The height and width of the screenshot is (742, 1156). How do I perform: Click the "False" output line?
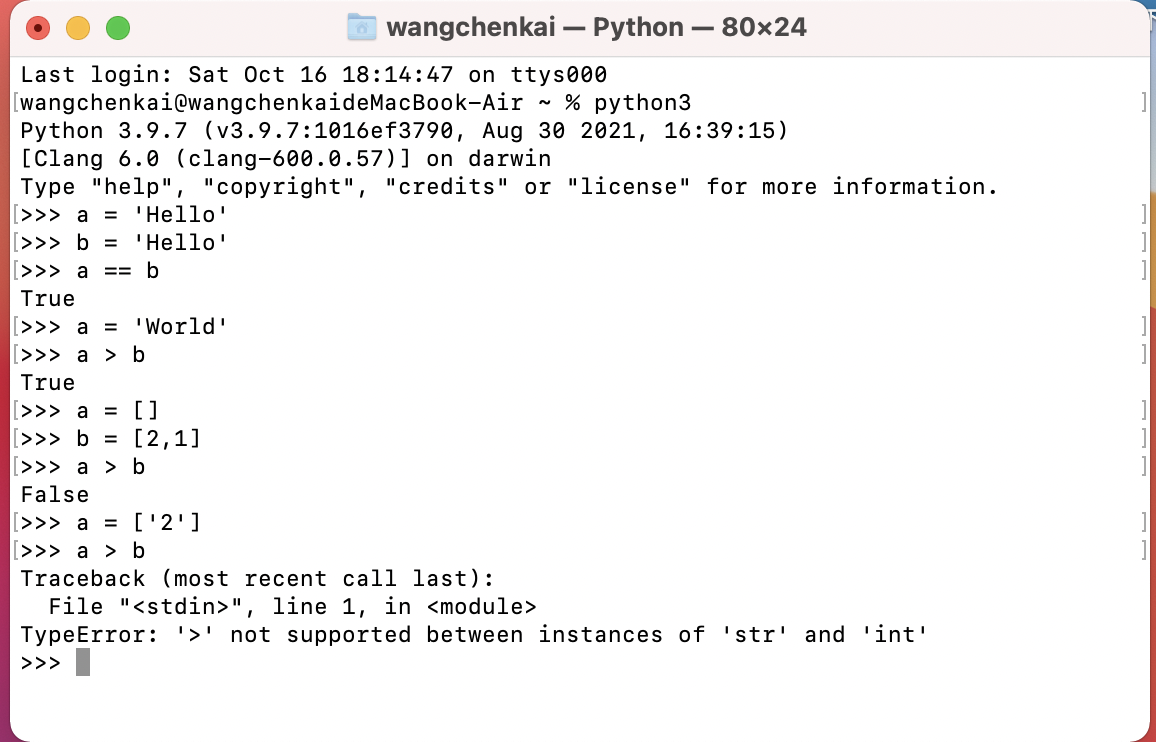(55, 494)
